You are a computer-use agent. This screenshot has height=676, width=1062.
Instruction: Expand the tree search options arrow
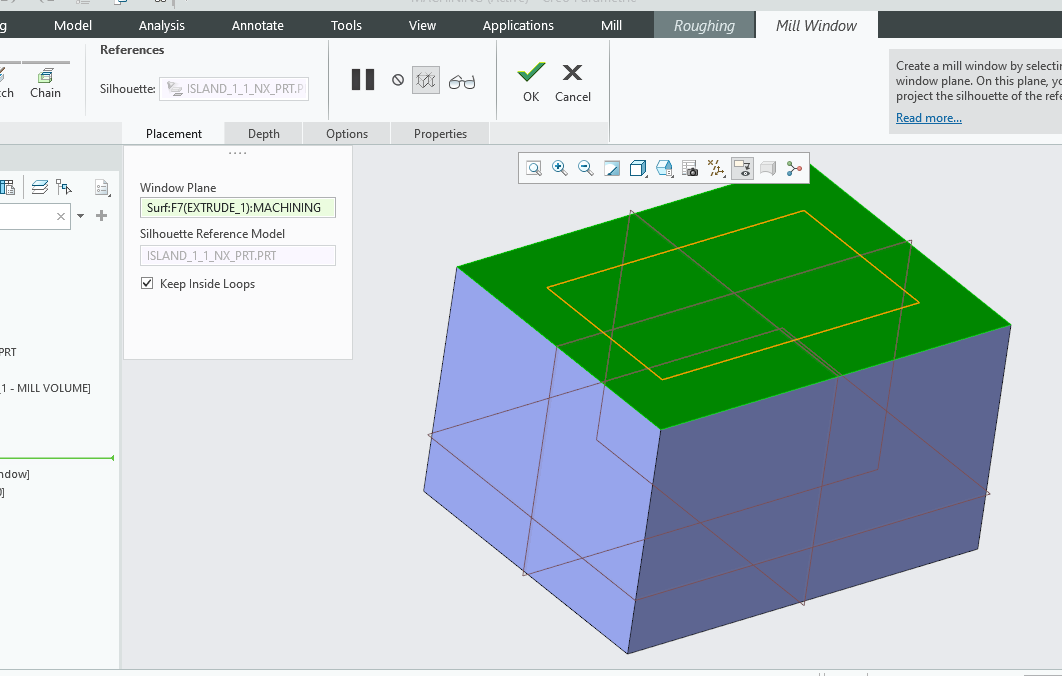click(x=81, y=216)
